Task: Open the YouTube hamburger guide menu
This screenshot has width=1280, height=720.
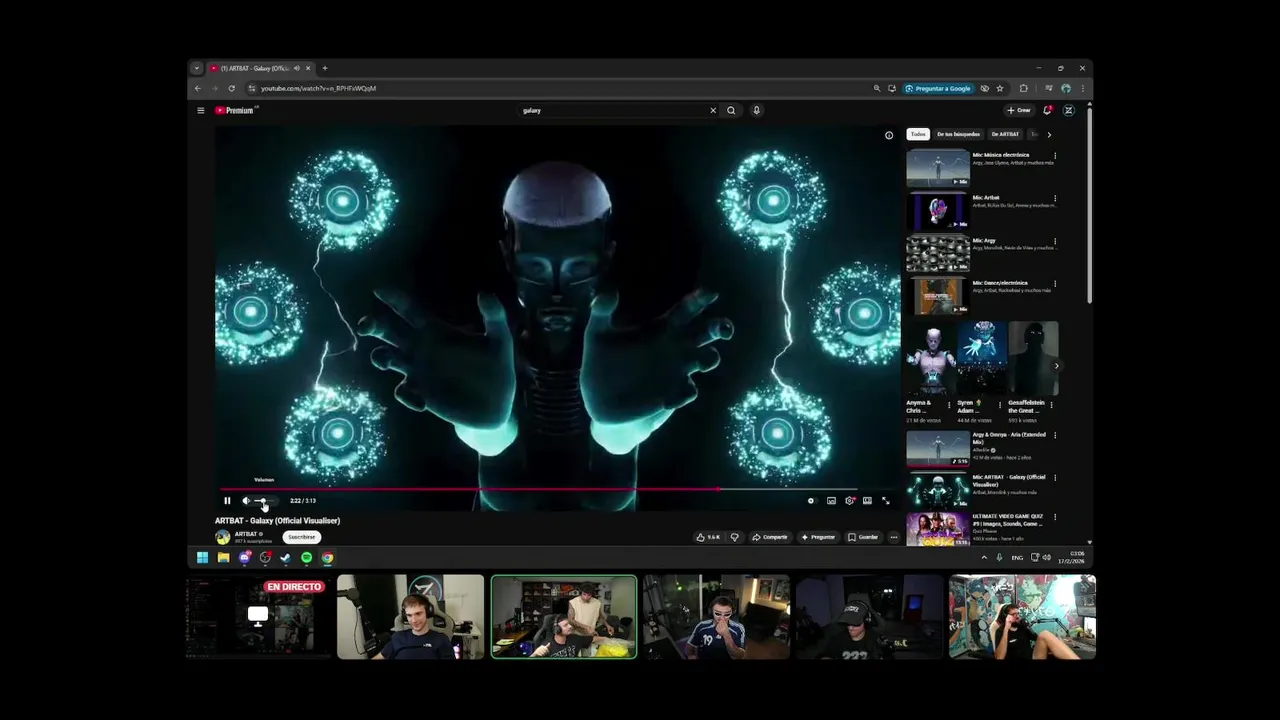Action: (x=201, y=111)
